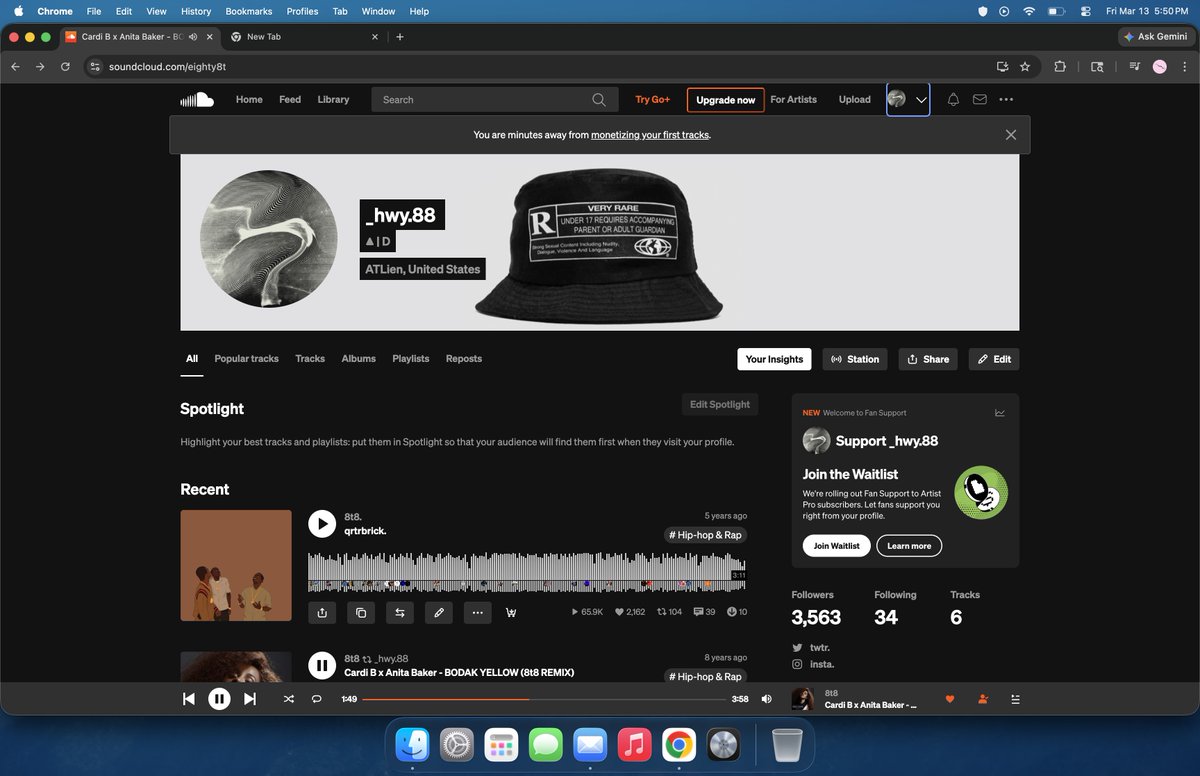Screen dimensions: 1200x776
Task: View the Followers count
Action: (x=816, y=608)
